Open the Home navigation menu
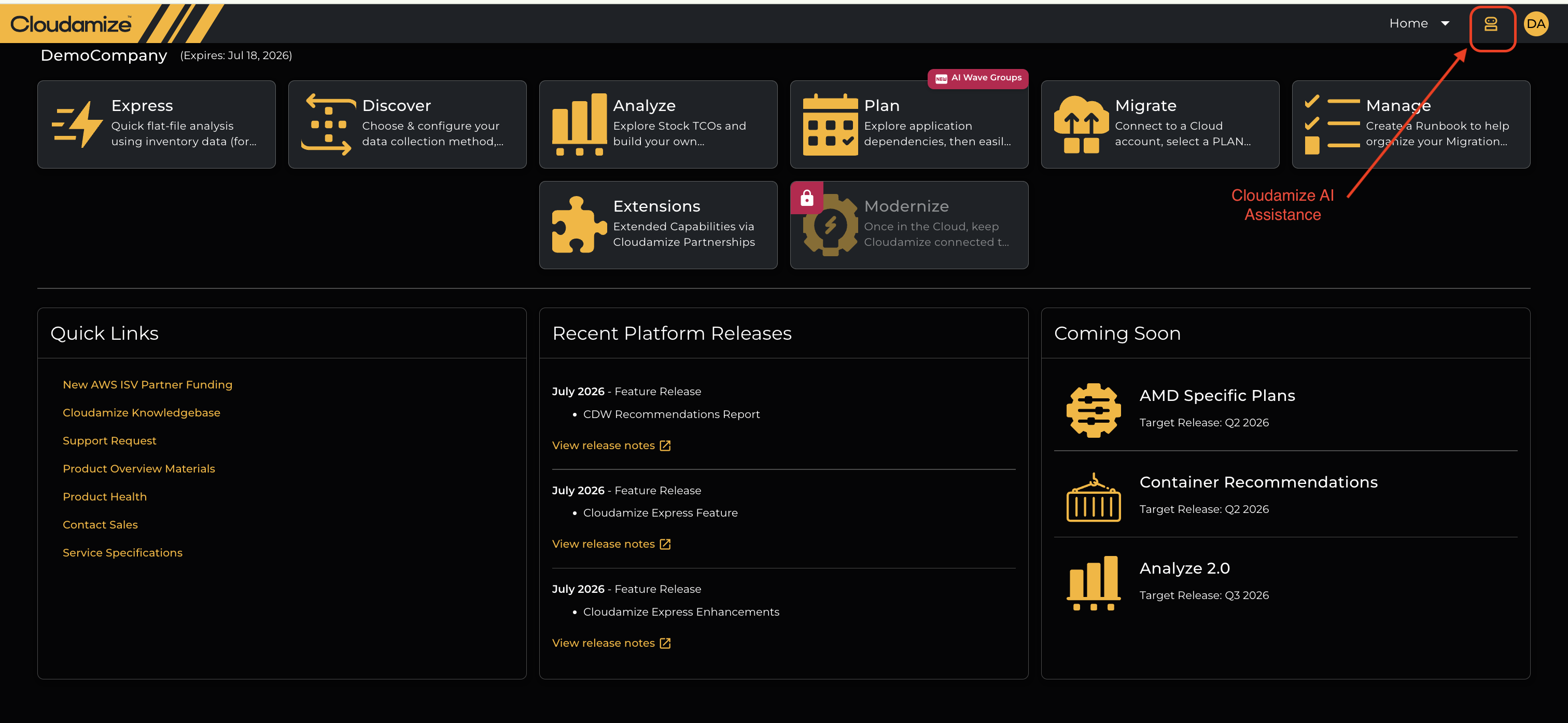 [x=1419, y=24]
